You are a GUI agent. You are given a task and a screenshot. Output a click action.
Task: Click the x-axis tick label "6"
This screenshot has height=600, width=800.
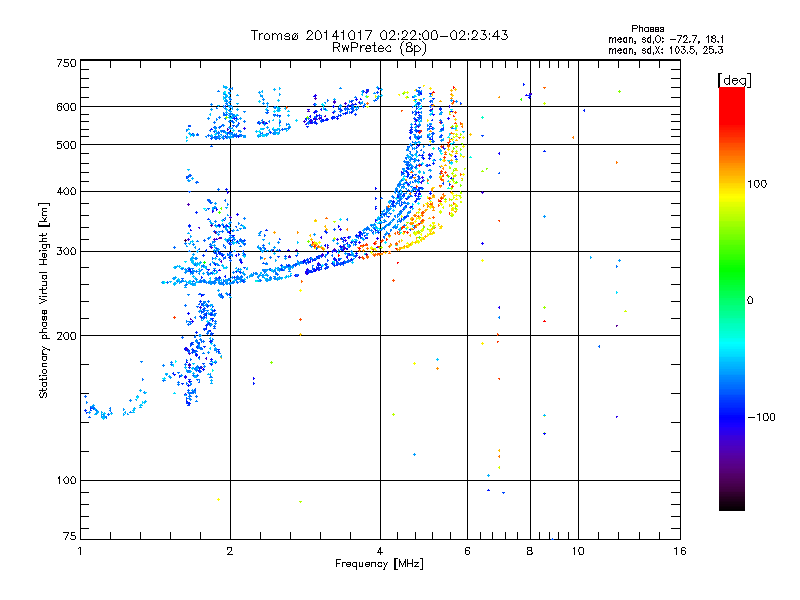pyautogui.click(x=467, y=551)
